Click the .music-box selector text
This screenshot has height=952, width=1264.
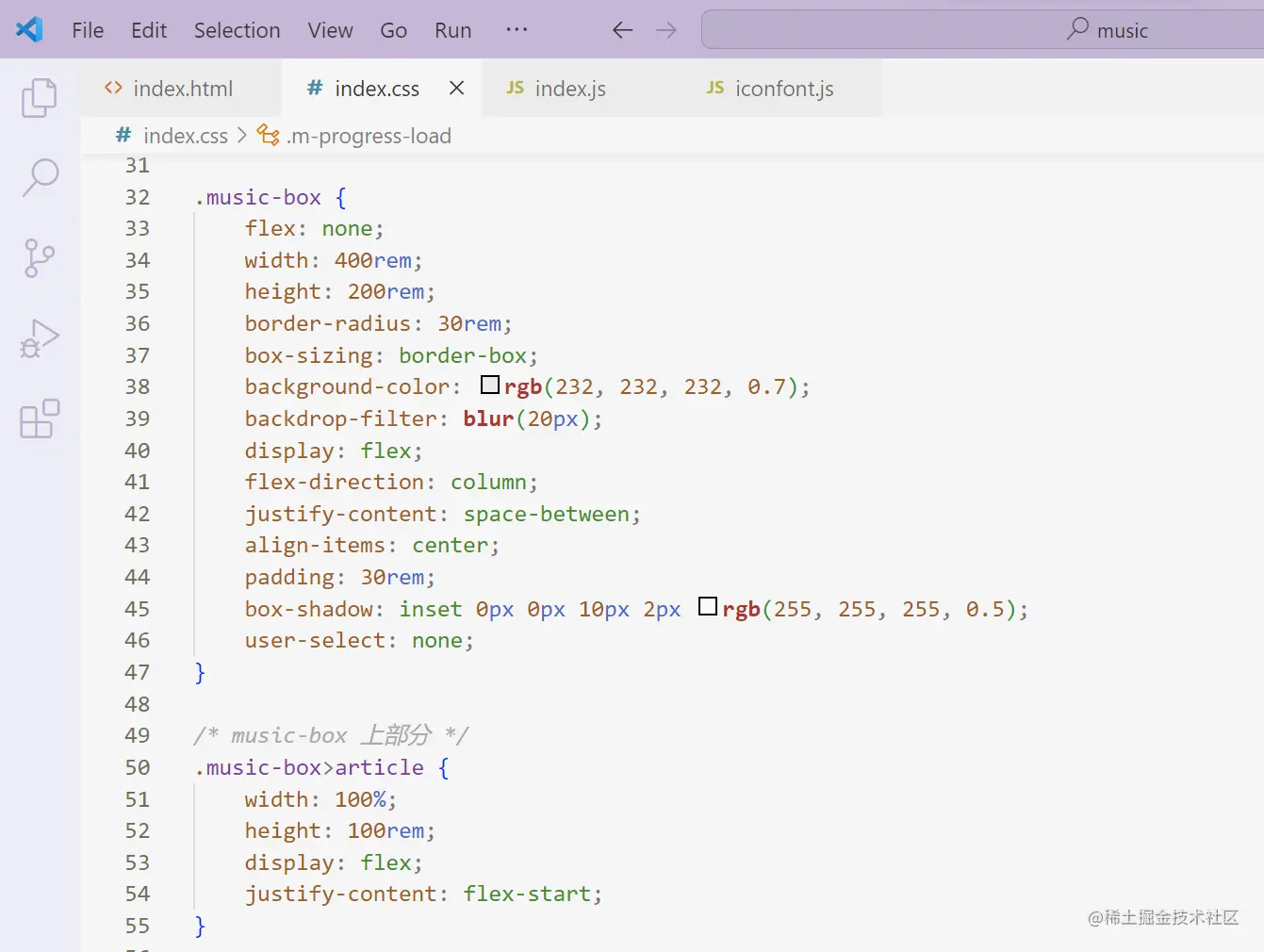click(258, 197)
